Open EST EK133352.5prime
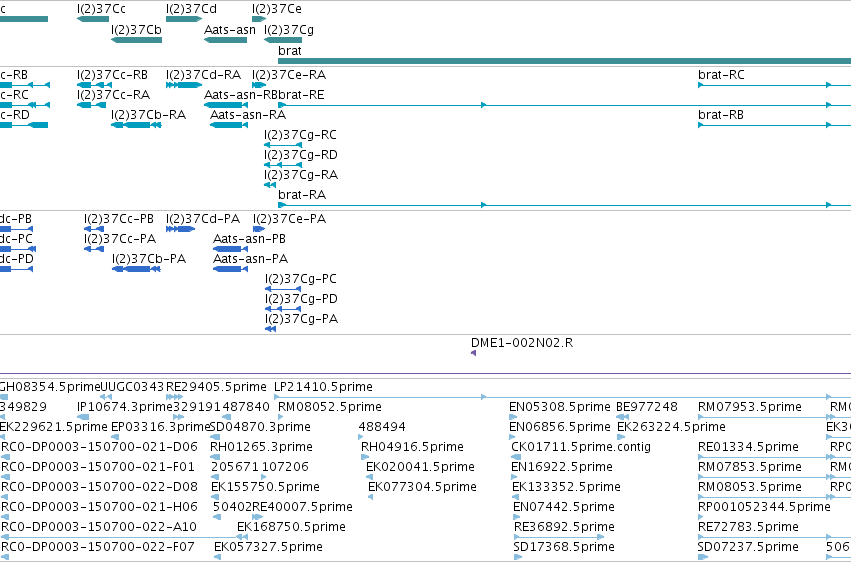The height and width of the screenshot is (562, 851). point(566,487)
